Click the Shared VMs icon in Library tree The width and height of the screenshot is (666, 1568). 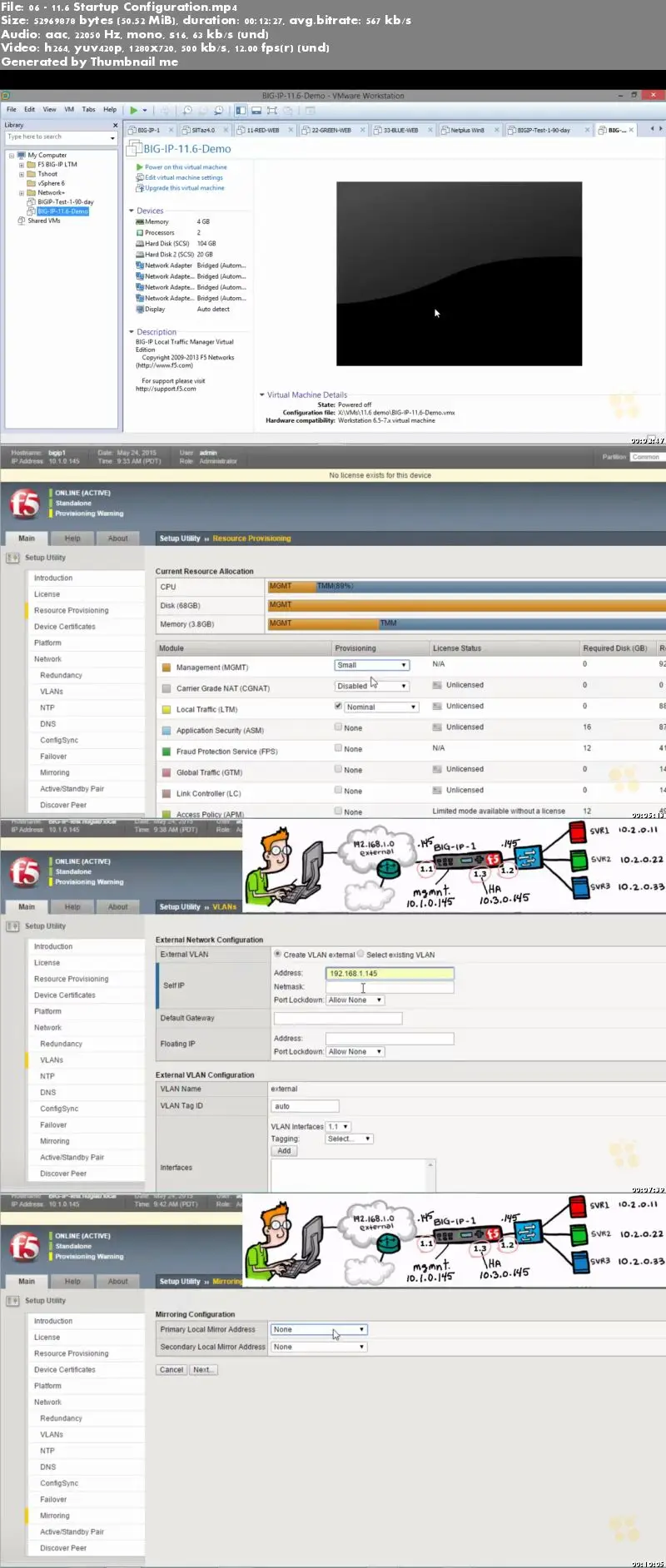point(22,221)
